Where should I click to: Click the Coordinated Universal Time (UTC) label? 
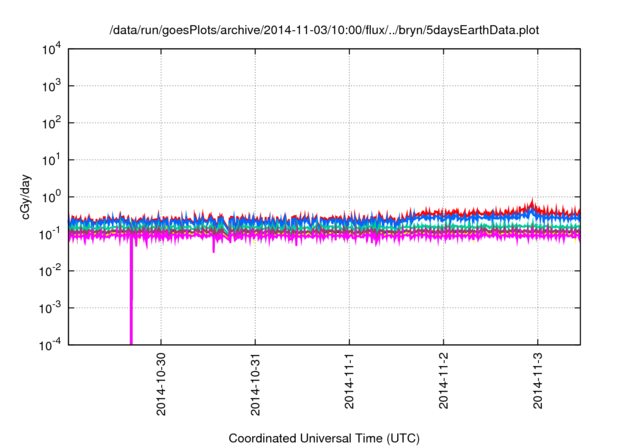pos(324,438)
